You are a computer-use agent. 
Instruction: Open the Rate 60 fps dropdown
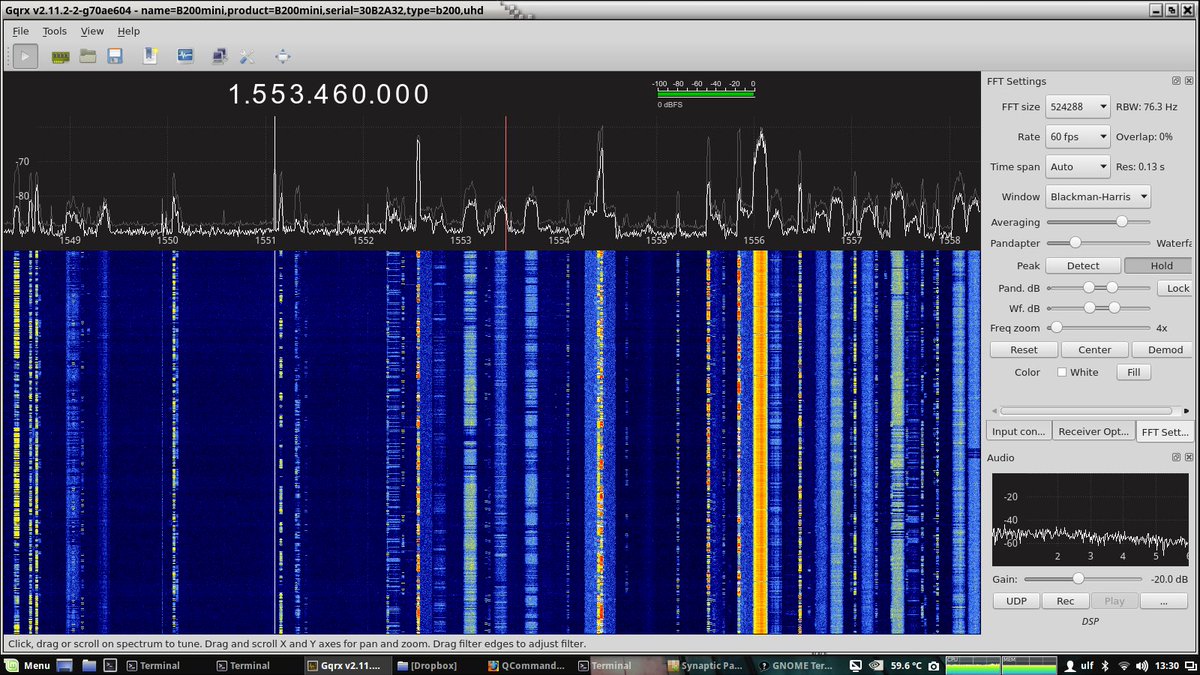point(1078,137)
